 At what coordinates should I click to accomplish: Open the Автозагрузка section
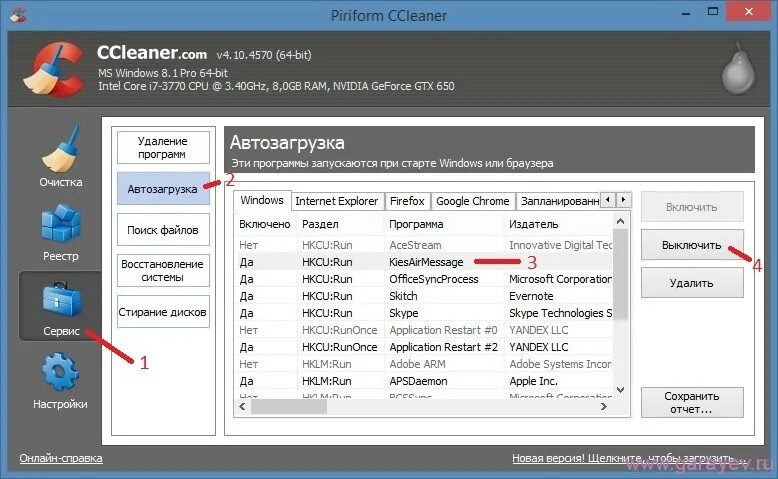(163, 189)
